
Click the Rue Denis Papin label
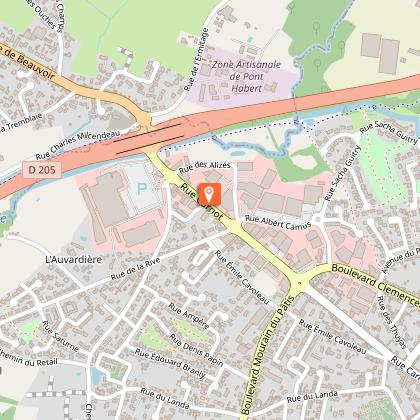click(196, 350)
